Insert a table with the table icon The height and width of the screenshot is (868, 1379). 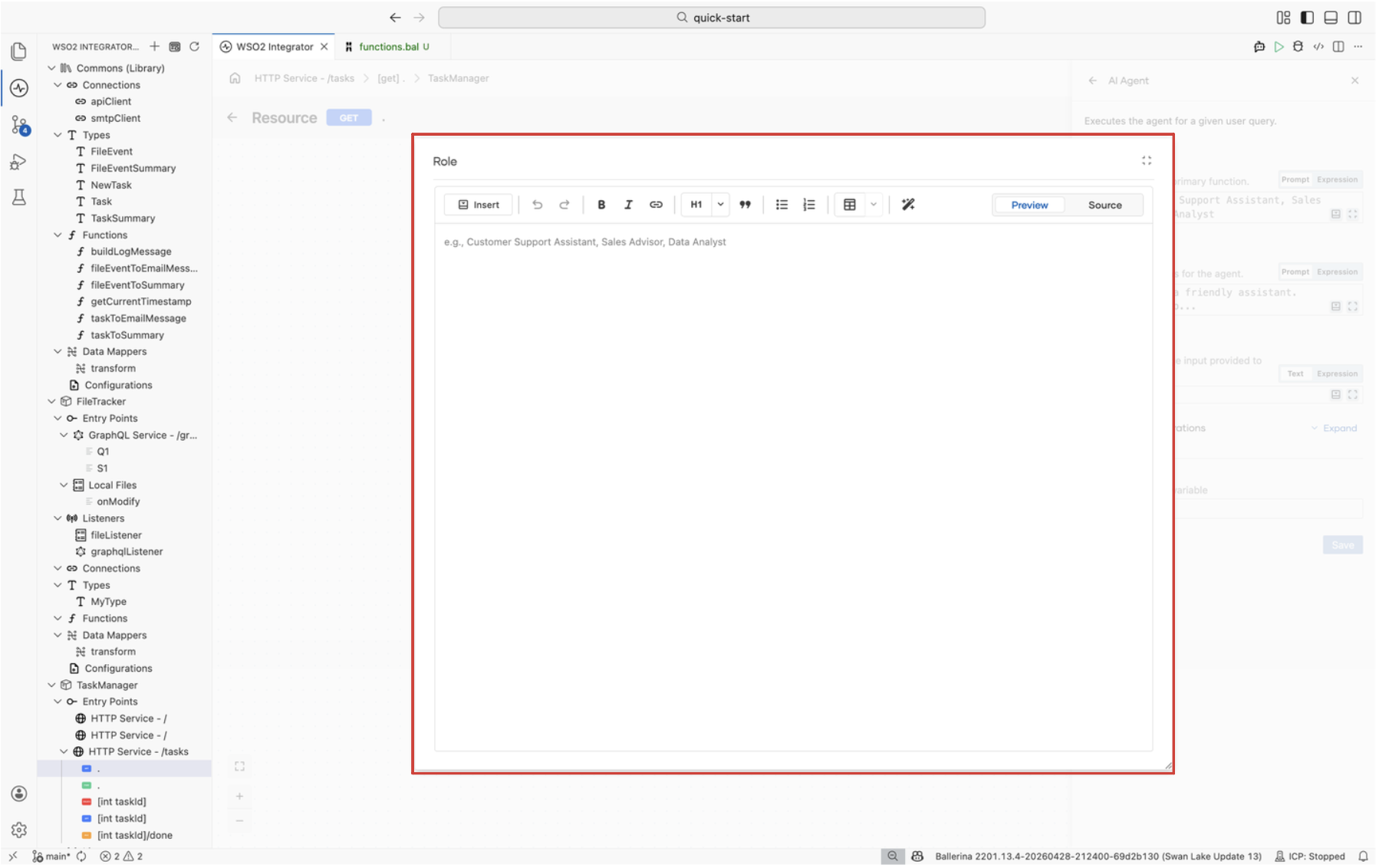[850, 205]
